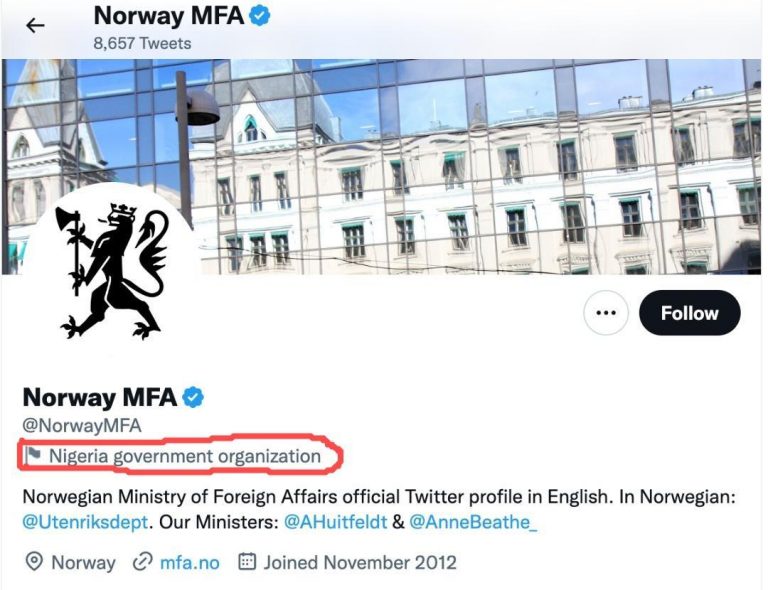Viewport: 768px width, 590px height.
Task: Click the location pin icon
Action: pos(34,562)
